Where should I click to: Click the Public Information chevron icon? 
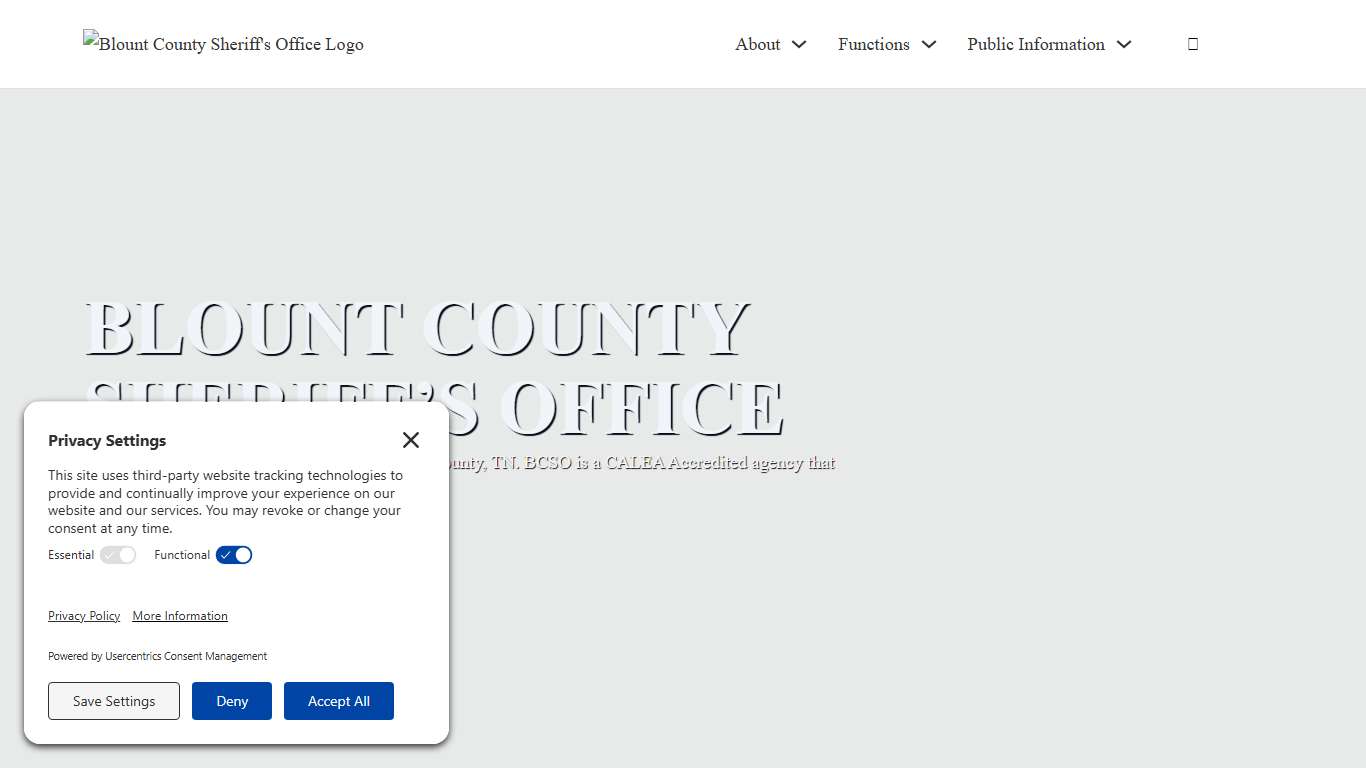tap(1125, 44)
